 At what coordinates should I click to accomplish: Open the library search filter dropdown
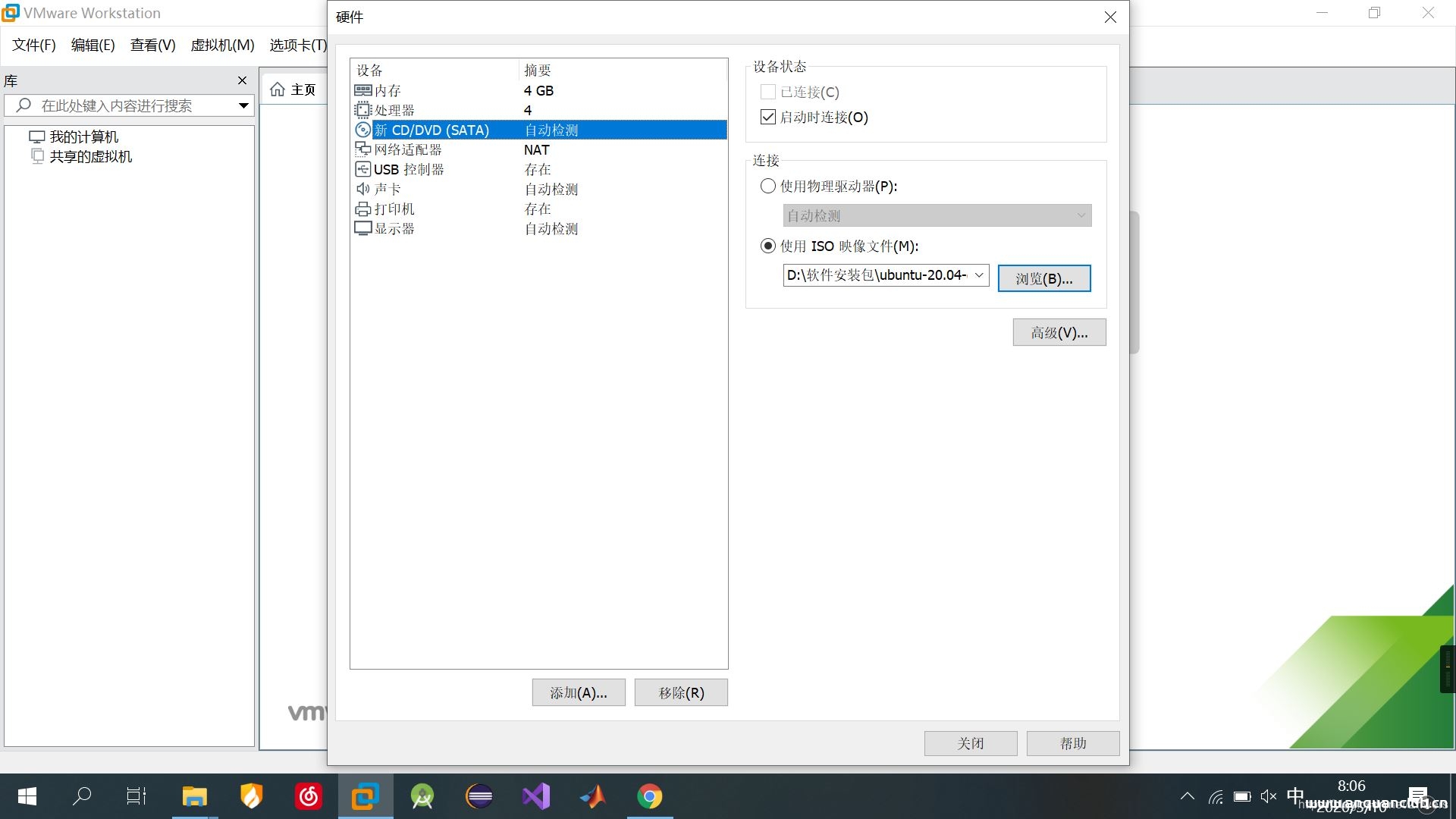[243, 105]
